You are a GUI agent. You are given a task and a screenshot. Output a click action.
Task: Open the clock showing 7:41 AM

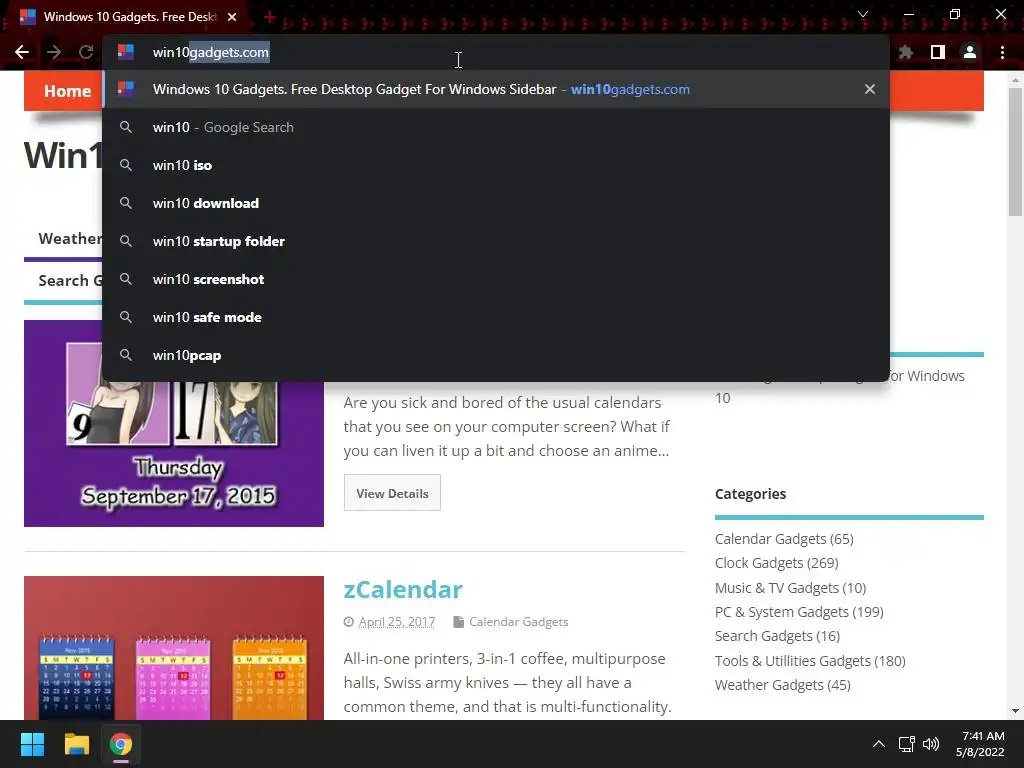(980, 744)
